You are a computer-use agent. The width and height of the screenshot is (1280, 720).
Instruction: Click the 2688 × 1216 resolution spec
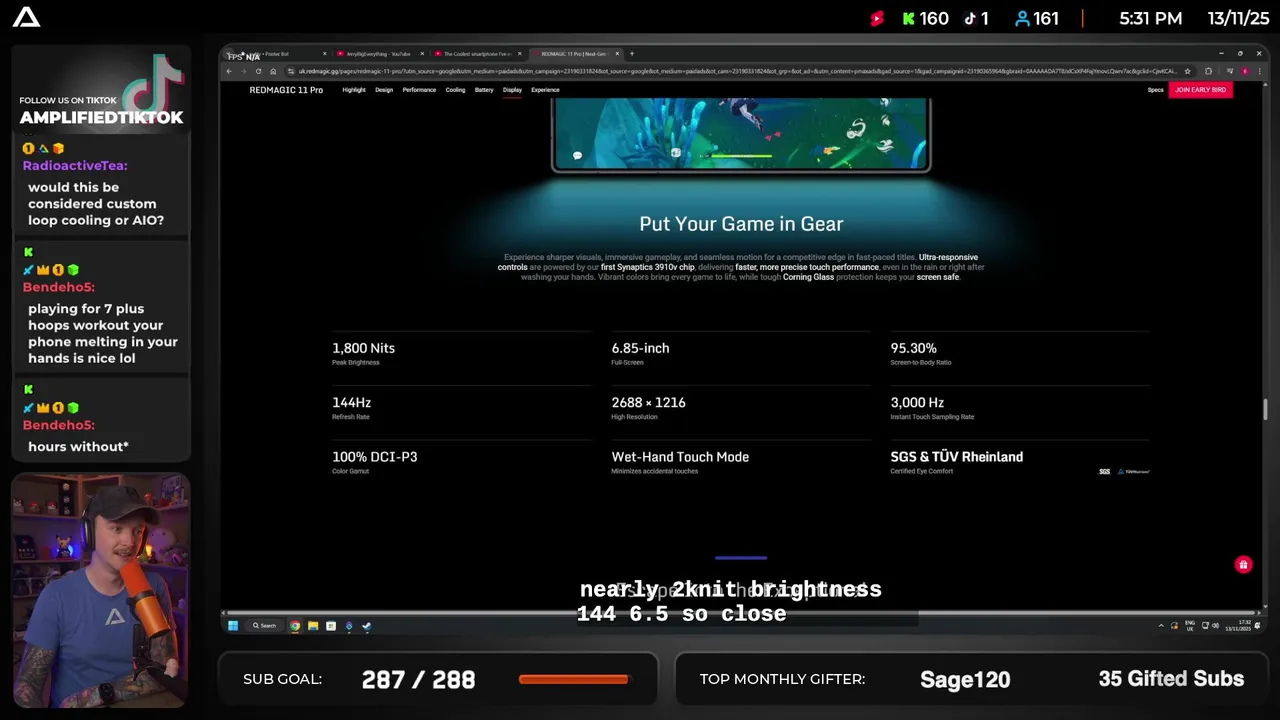[x=648, y=402]
